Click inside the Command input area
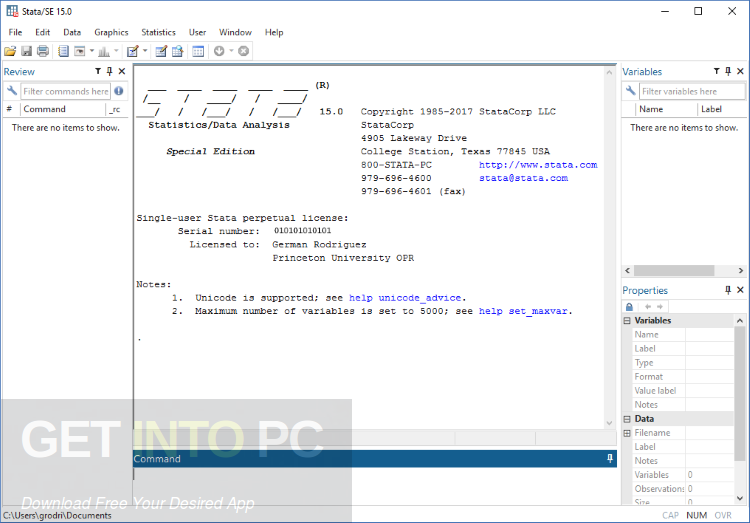Screen dimensions: 750x523 (375, 485)
